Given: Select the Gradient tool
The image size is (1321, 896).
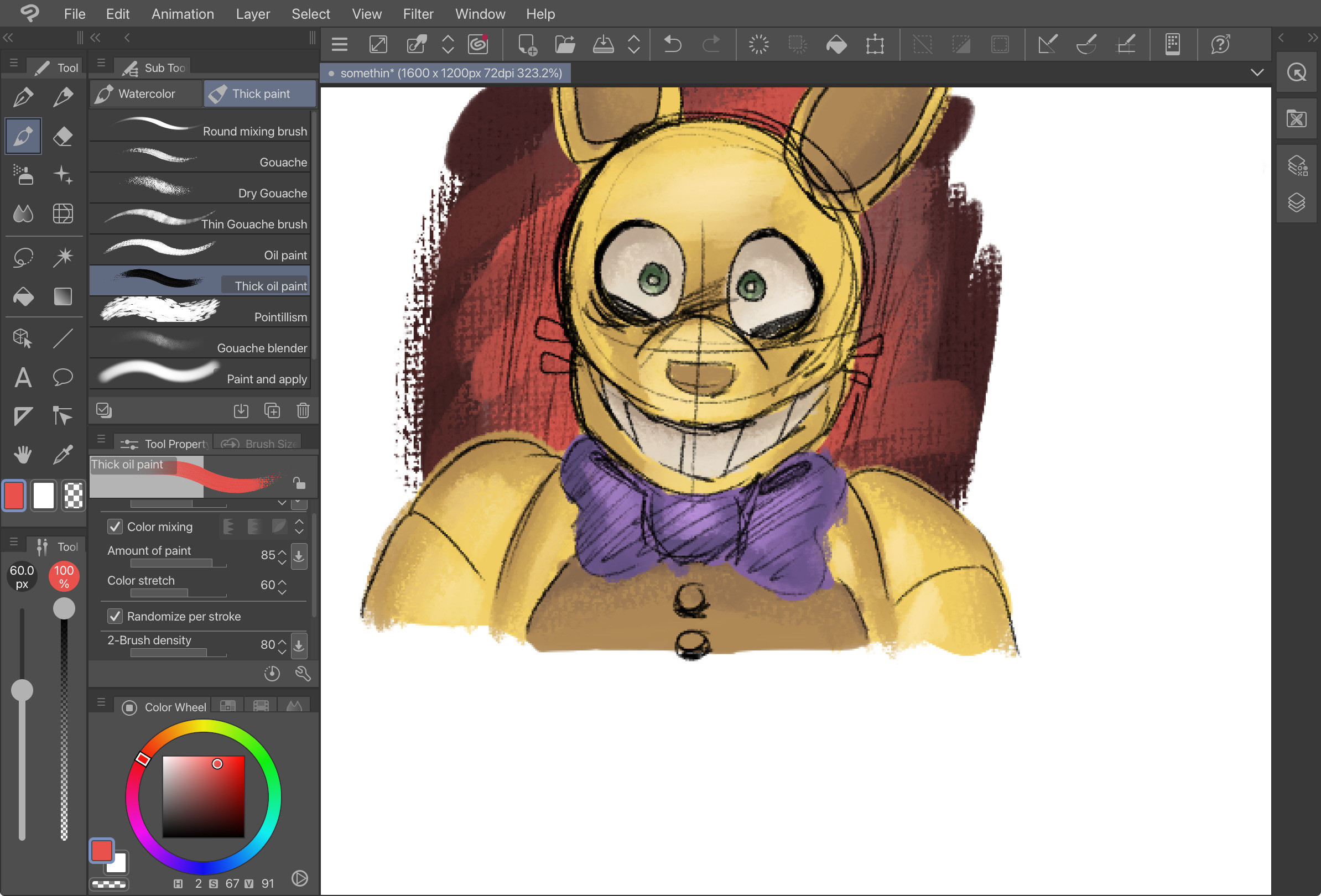Looking at the screenshot, I should tap(63, 296).
